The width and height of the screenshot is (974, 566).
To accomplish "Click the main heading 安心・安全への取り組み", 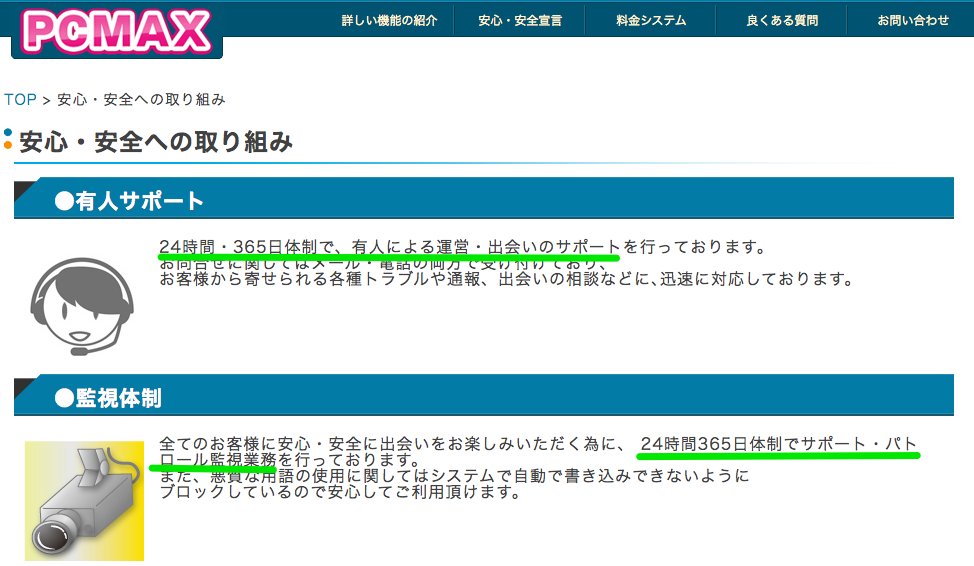I will pos(156,142).
